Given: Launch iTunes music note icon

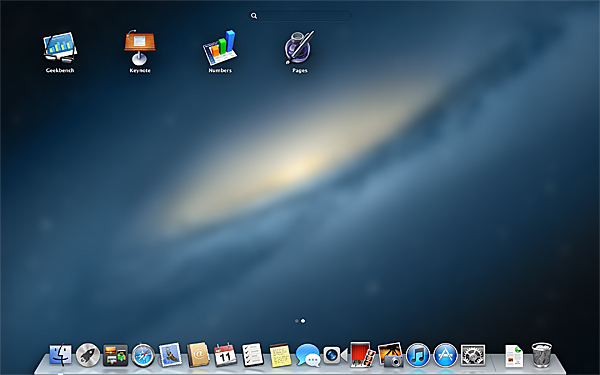Looking at the screenshot, I should (418, 355).
